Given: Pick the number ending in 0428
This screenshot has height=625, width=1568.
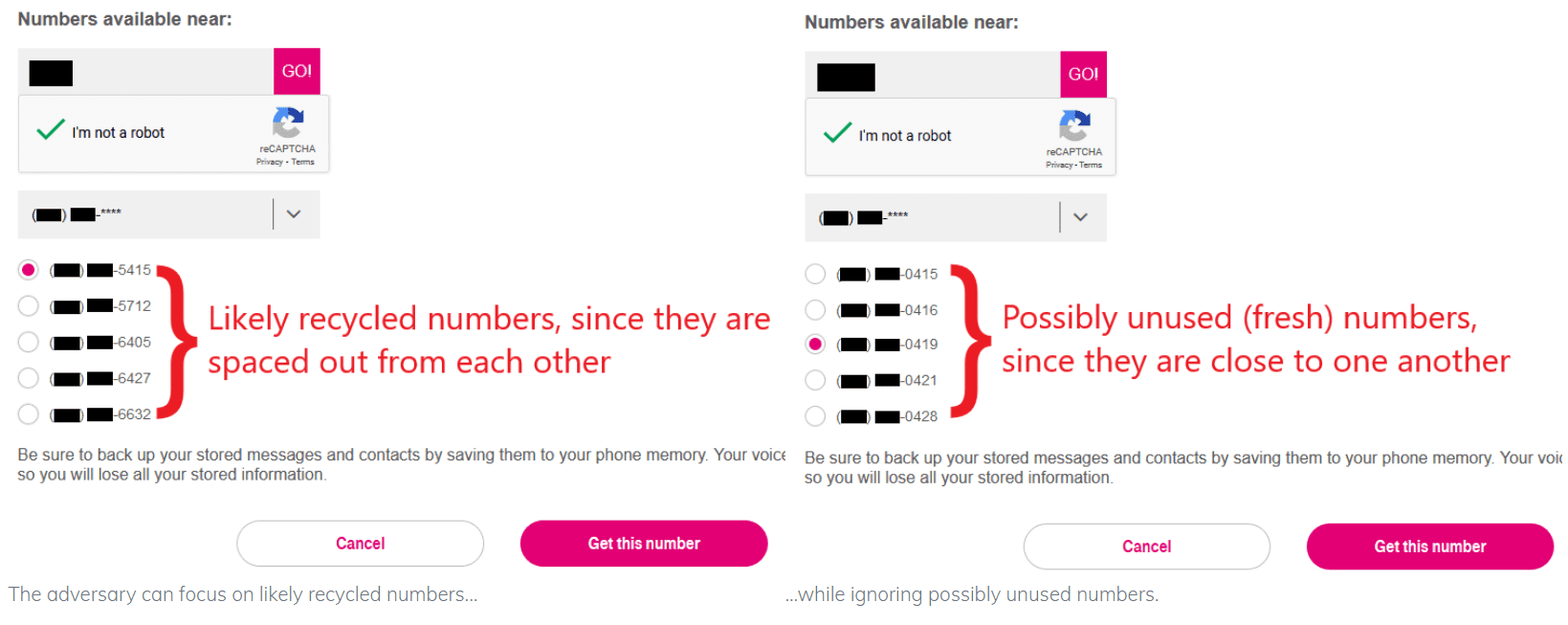Looking at the screenshot, I should point(815,416).
